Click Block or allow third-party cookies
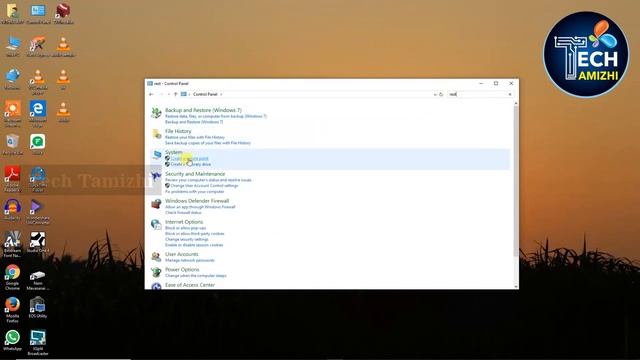The image size is (640, 360). 194,234
